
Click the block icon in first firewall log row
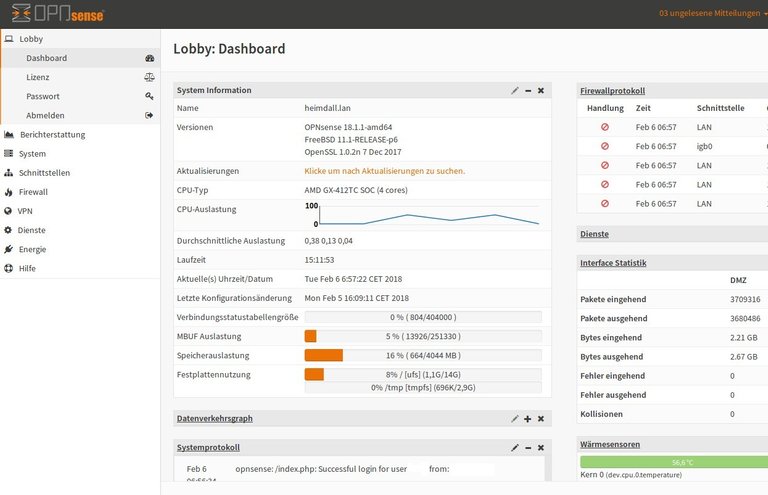pos(605,127)
